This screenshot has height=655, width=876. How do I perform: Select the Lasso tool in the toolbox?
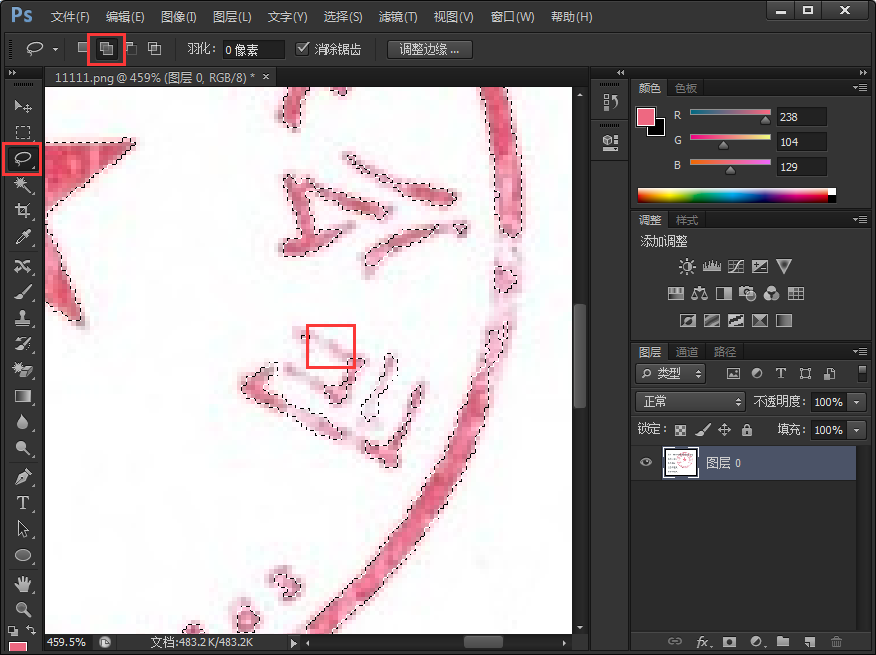(22, 159)
